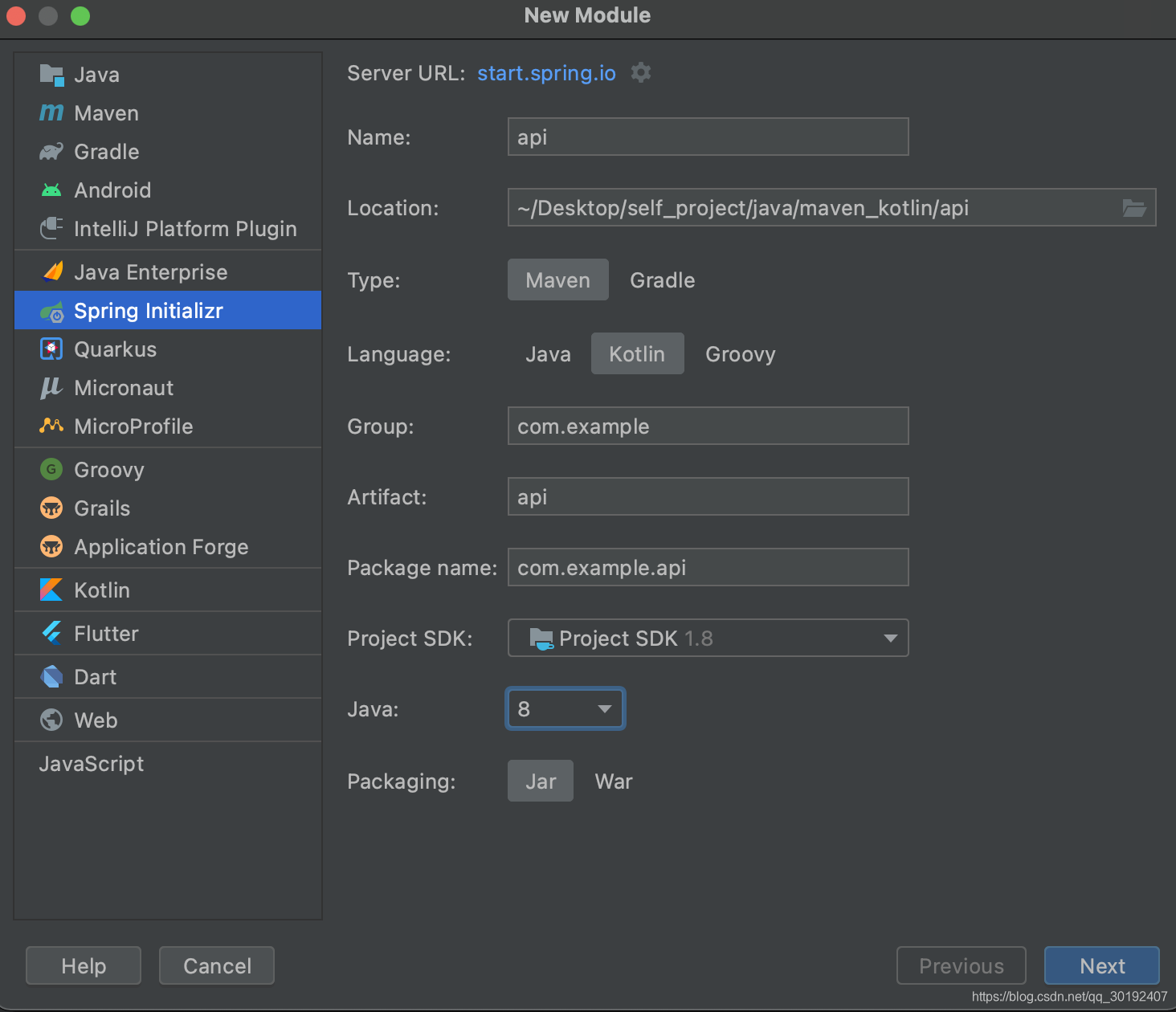Click the Groovy green circle icon

point(51,470)
